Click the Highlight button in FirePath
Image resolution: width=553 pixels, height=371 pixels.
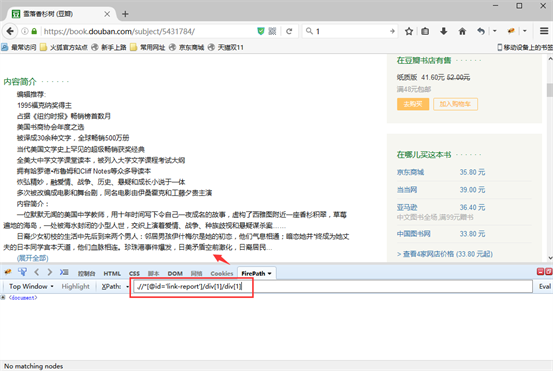(75, 286)
